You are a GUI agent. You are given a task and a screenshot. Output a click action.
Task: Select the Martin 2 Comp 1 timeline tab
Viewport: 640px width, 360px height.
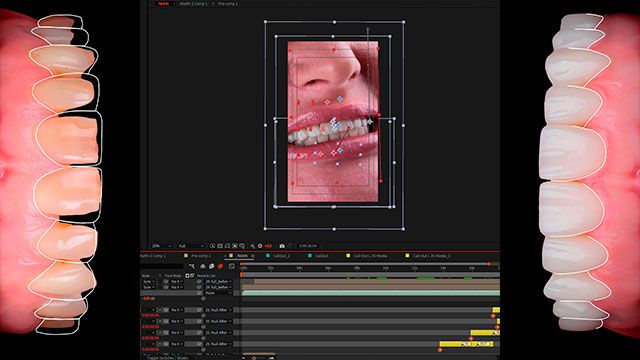coord(153,256)
